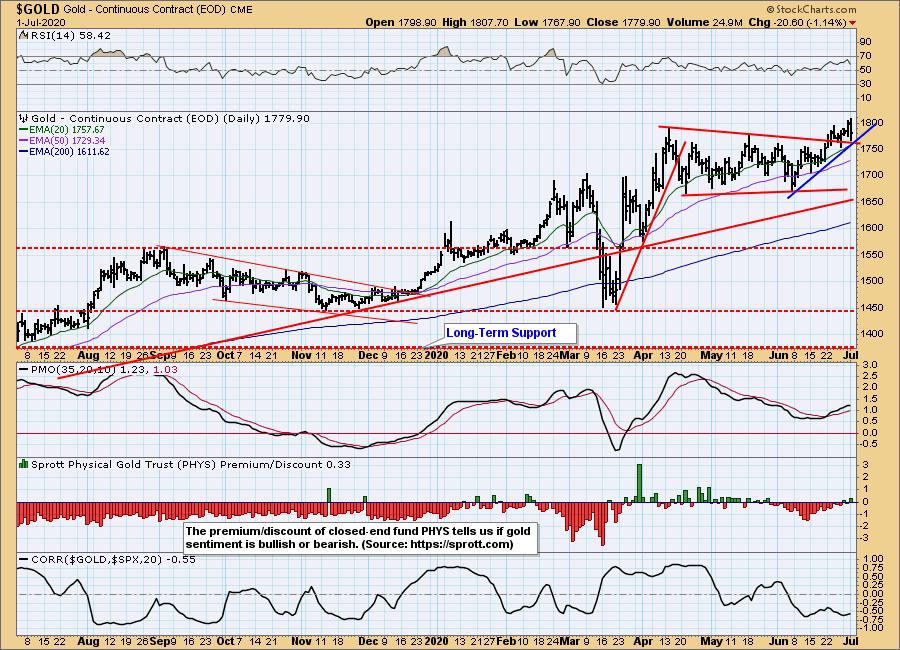Click the 1800 price axis label
This screenshot has width=900, height=650.
(x=871, y=122)
